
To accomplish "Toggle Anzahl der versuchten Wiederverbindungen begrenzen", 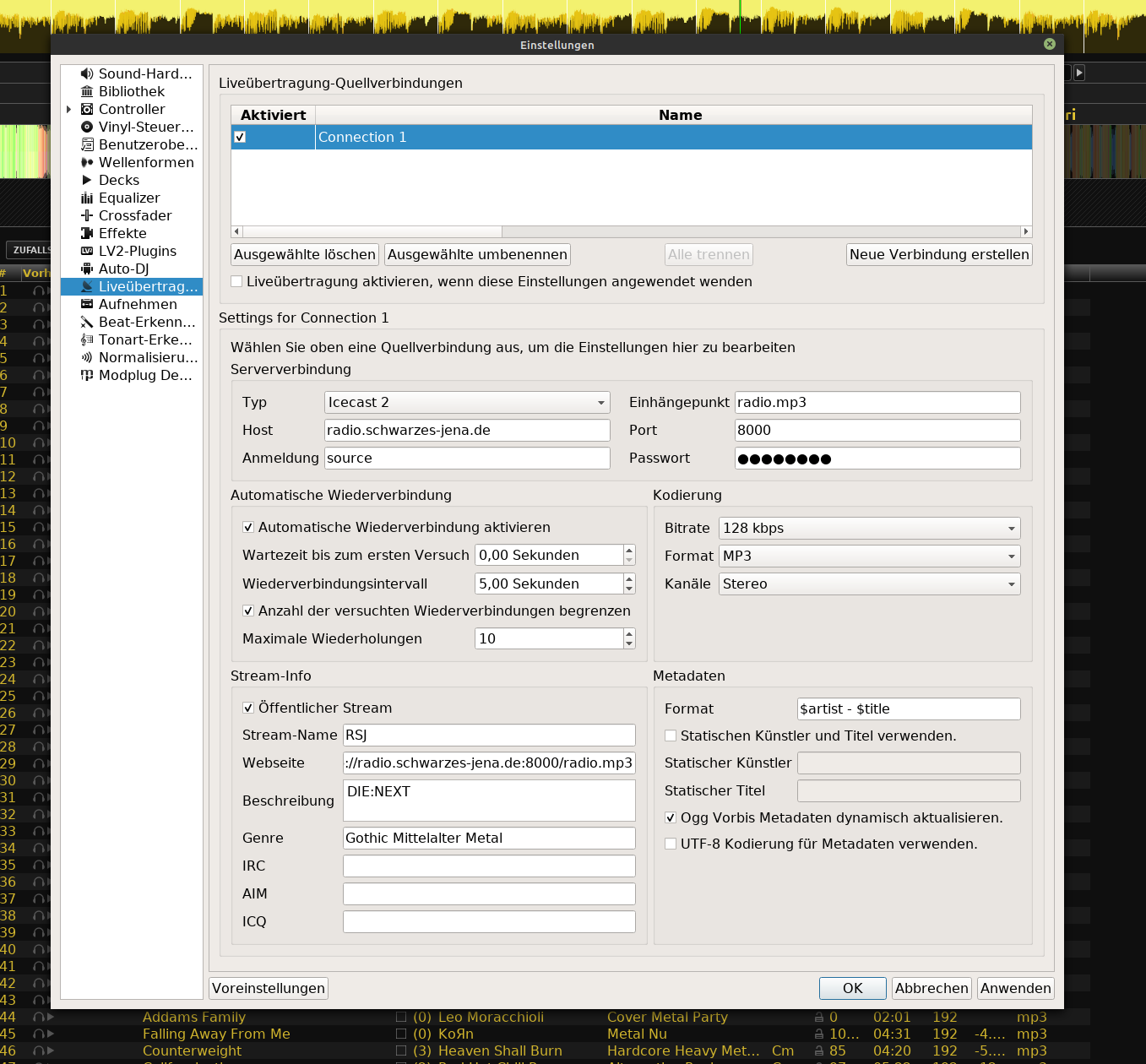I will 248,611.
